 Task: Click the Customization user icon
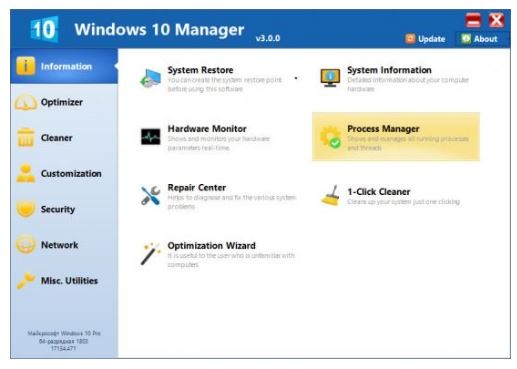(x=25, y=173)
